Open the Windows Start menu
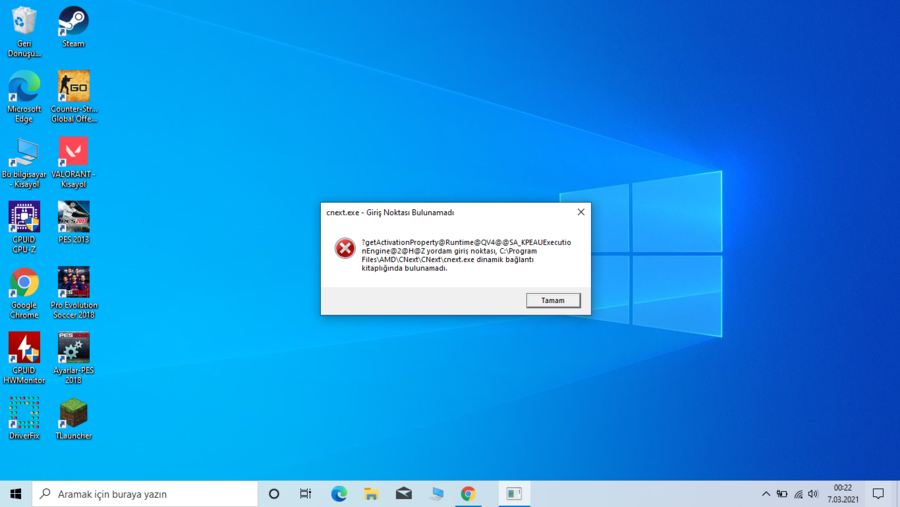The image size is (900, 507). pyautogui.click(x=15, y=494)
